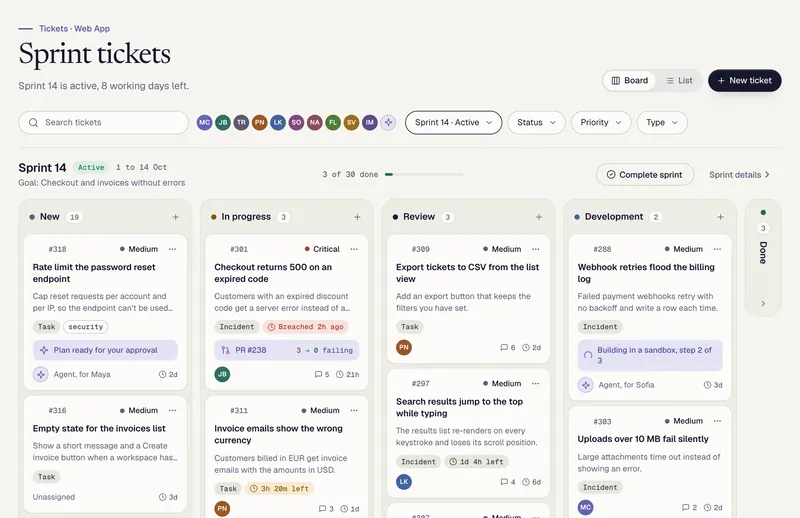Open ticket Empty state for the invoices list
Image resolution: width=800 pixels, height=518 pixels.
[99, 428]
